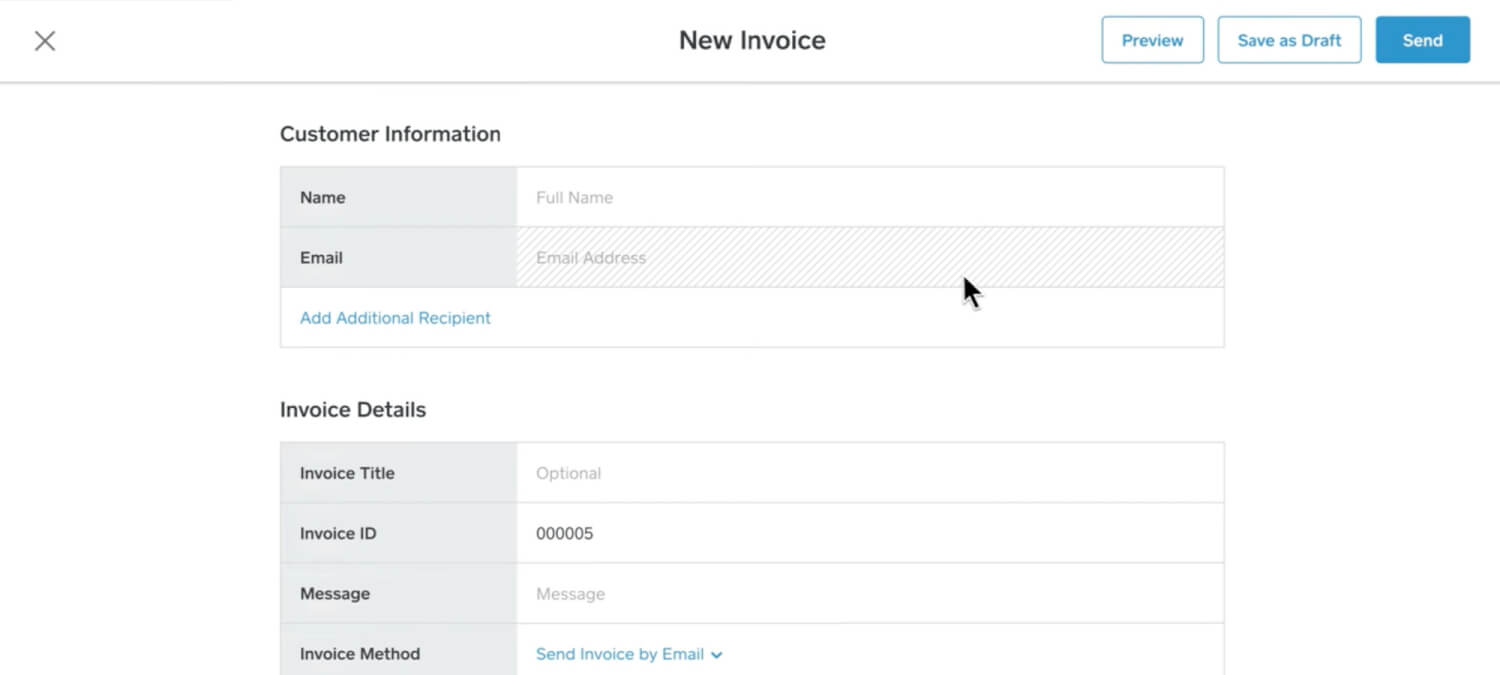Viewport: 1500px width, 675px height.
Task: Add an additional recipient
Action: (x=394, y=317)
